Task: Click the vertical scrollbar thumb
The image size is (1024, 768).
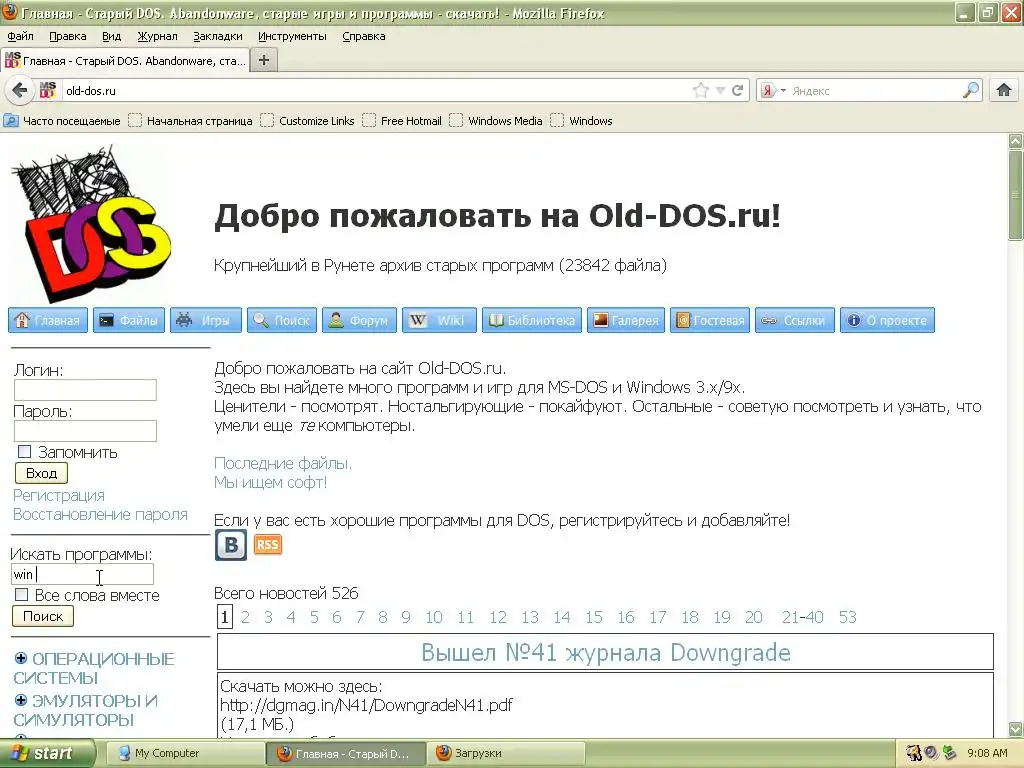Action: 1016,195
